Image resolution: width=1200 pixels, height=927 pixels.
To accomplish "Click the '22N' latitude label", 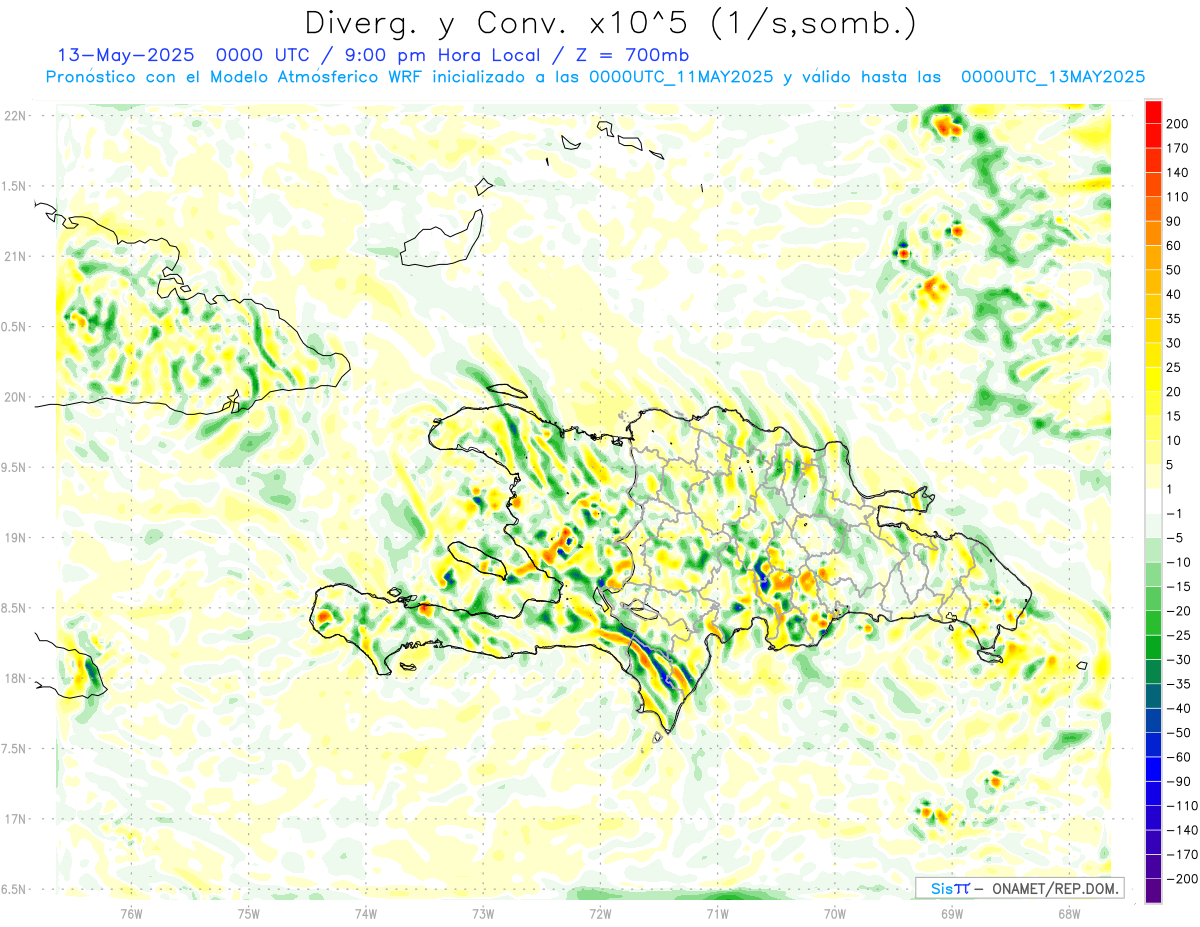I will [x=16, y=116].
